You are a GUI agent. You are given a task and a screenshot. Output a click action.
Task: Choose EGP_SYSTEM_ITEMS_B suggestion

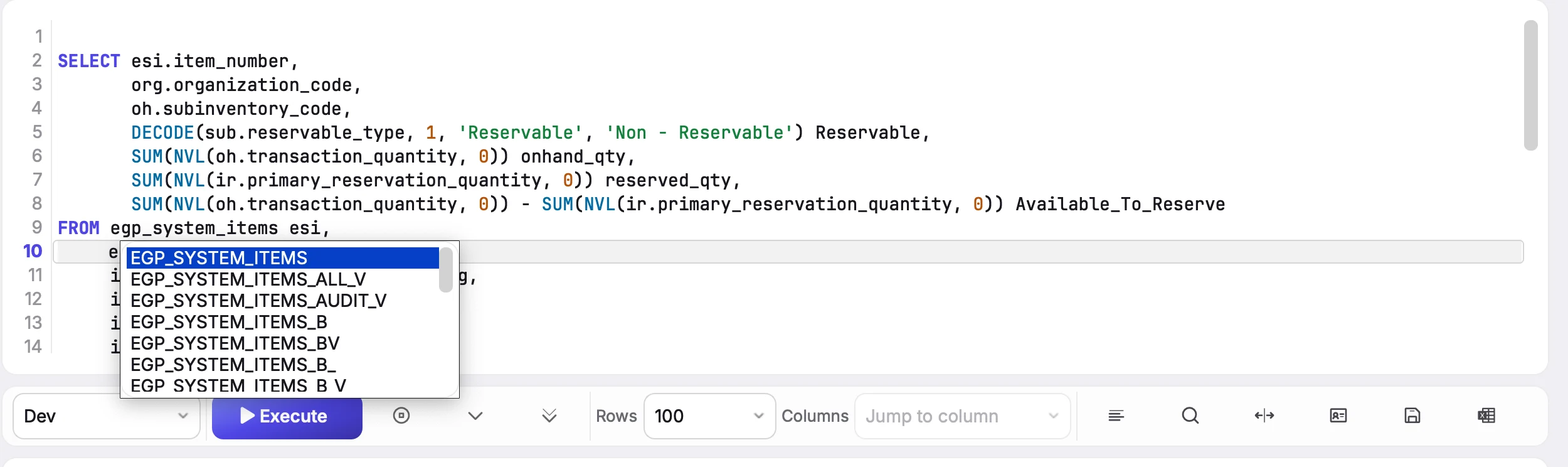click(x=282, y=322)
